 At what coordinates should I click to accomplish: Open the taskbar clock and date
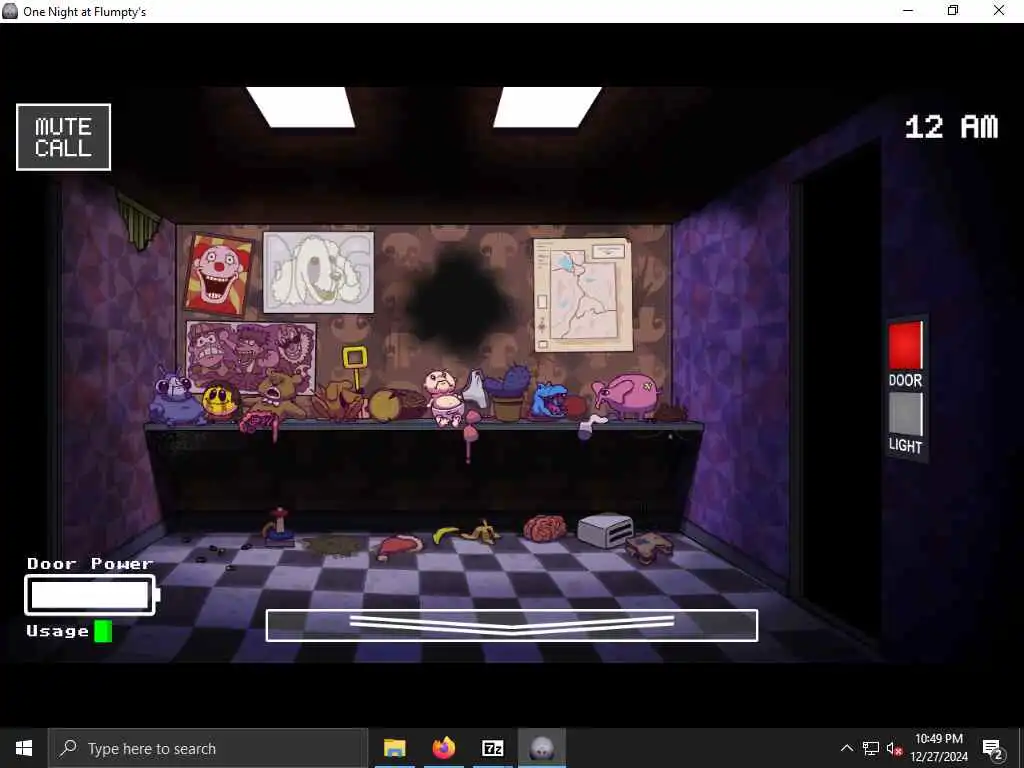coord(939,748)
